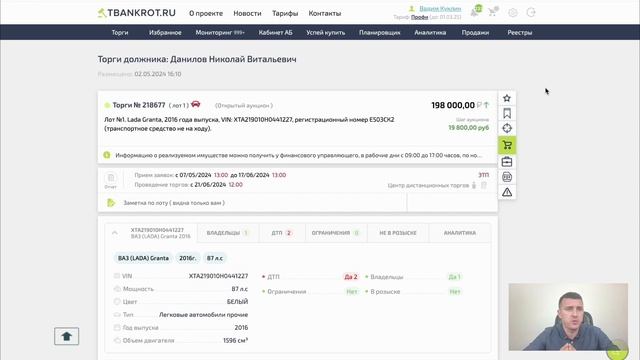Click the 87 л.с tag

[x=215, y=258]
